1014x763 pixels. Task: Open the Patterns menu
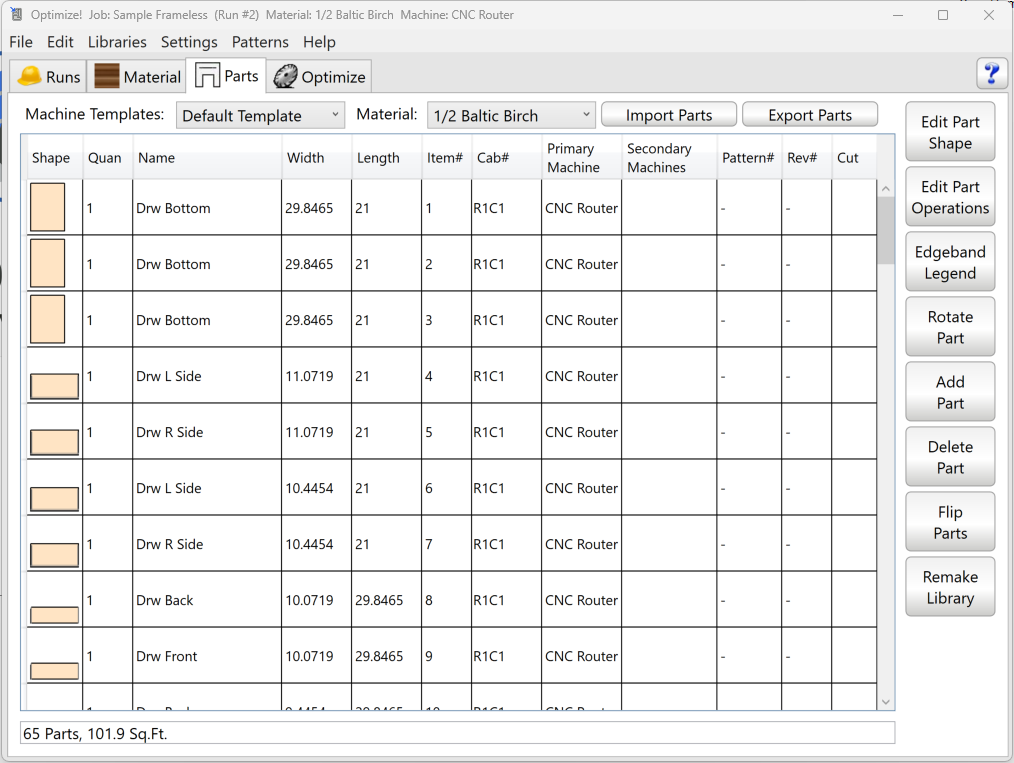(260, 42)
